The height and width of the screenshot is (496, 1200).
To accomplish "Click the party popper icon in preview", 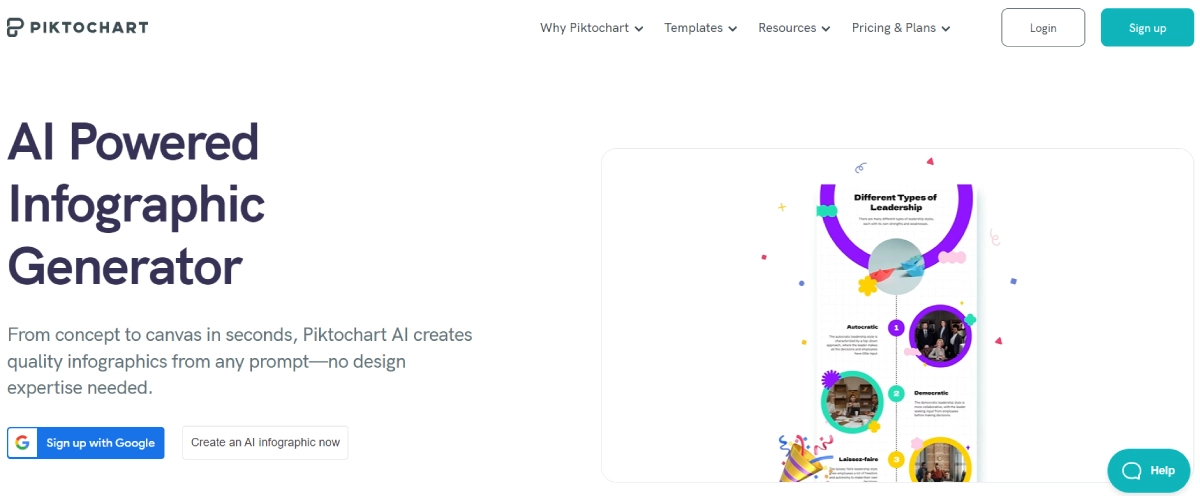I will 801,459.
